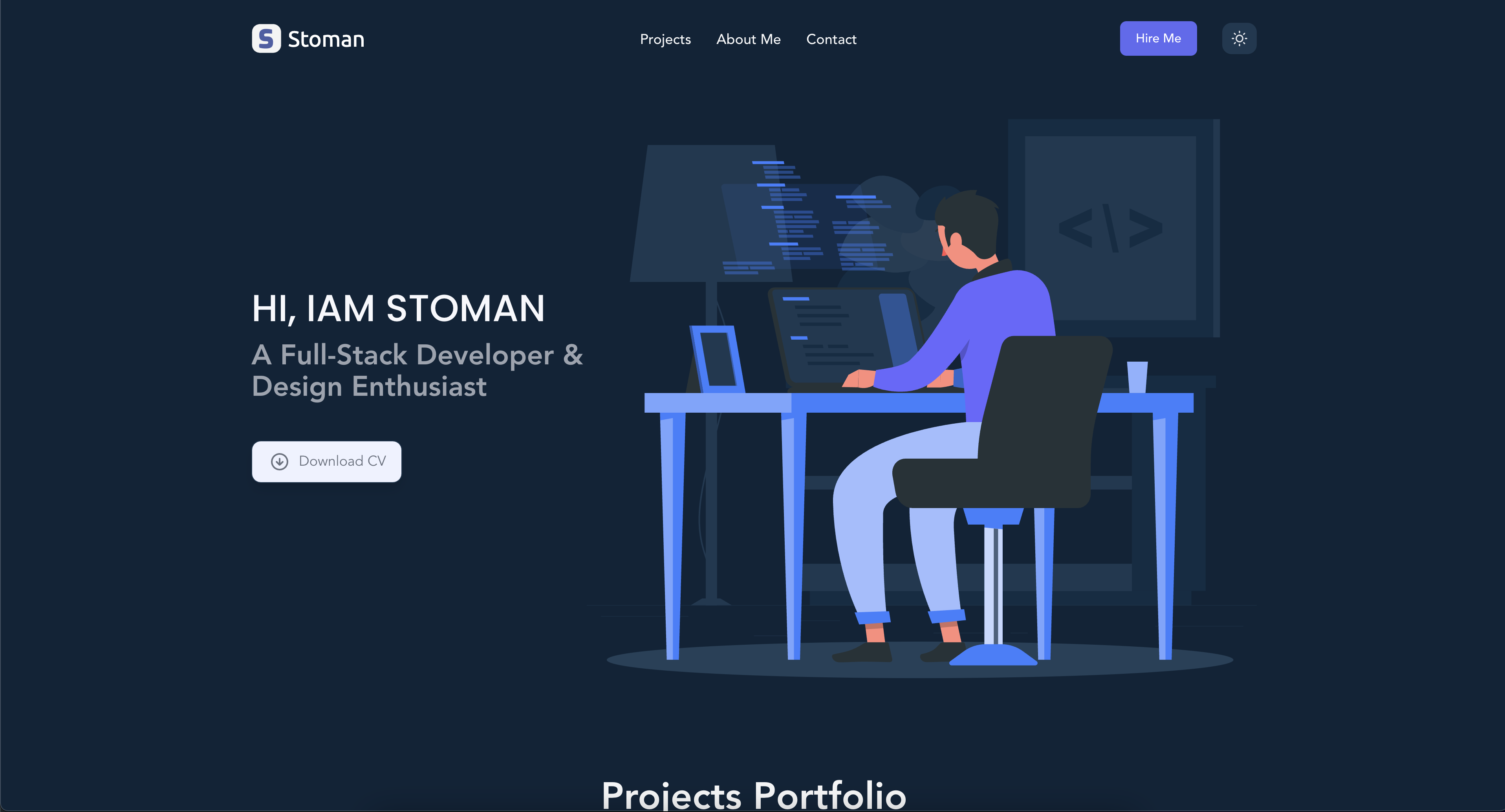Expand the Projects navigation dropdown
This screenshot has width=1505, height=812.
[x=665, y=39]
